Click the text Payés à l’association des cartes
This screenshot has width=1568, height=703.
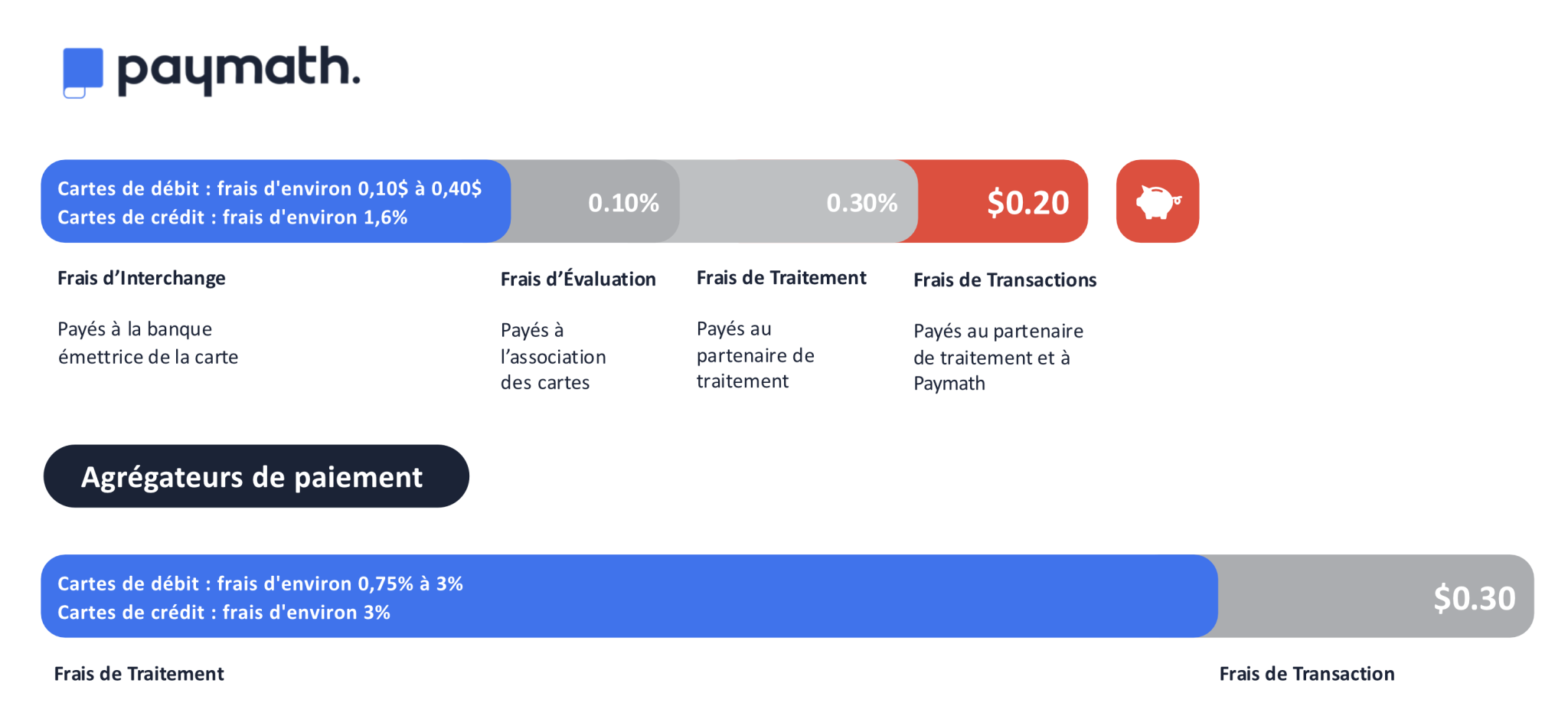[553, 356]
